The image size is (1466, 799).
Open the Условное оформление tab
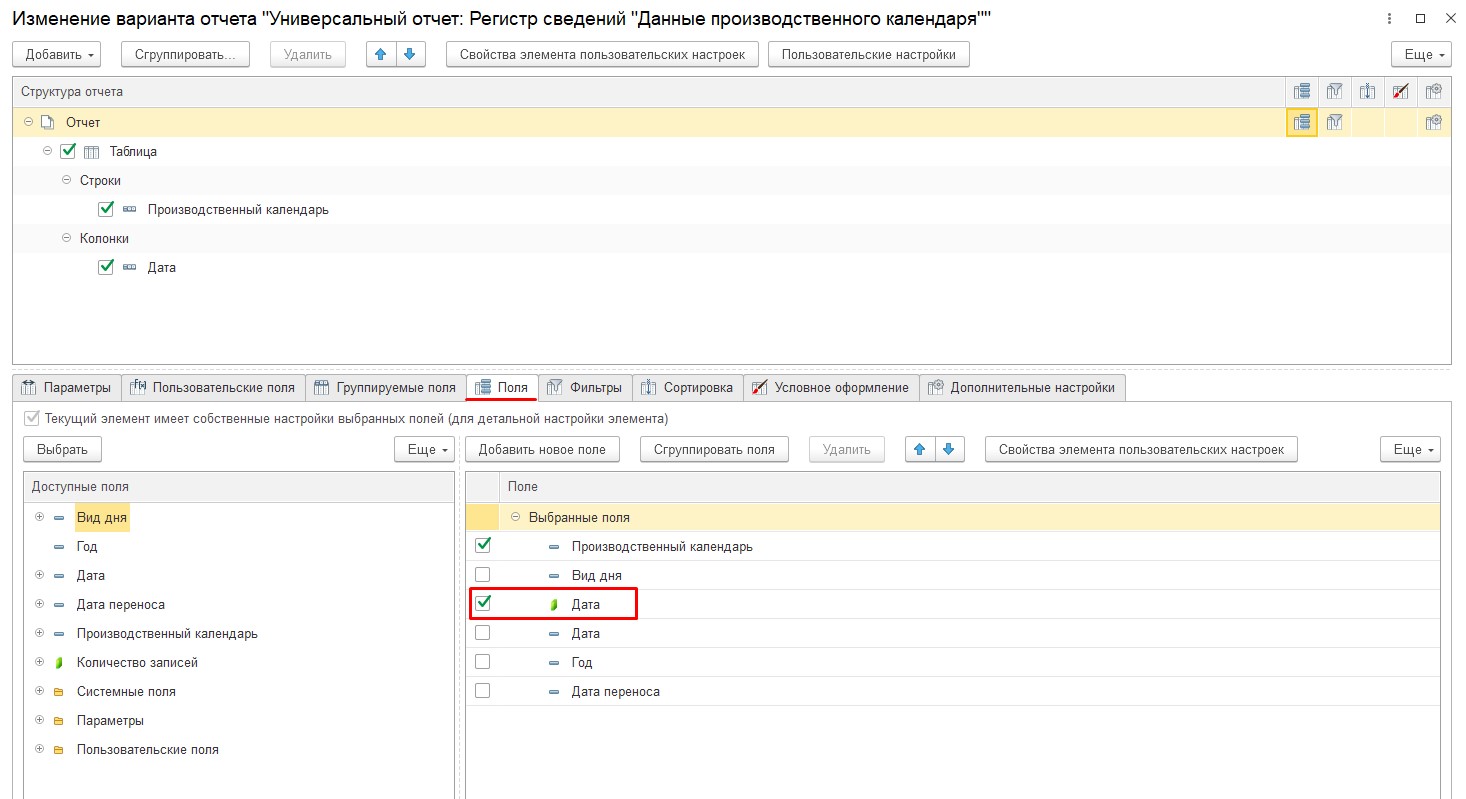(831, 388)
